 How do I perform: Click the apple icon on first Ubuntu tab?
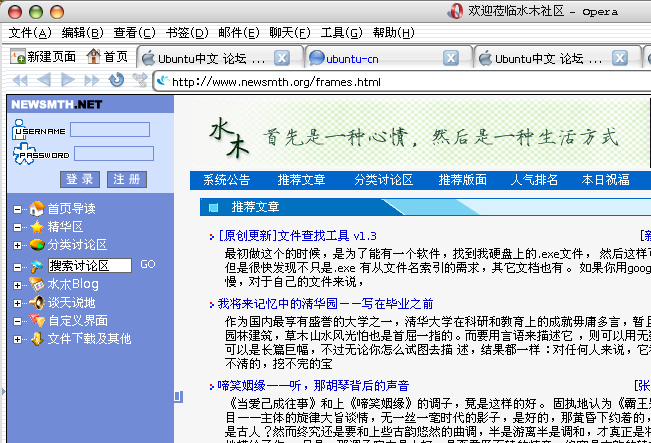[148, 59]
